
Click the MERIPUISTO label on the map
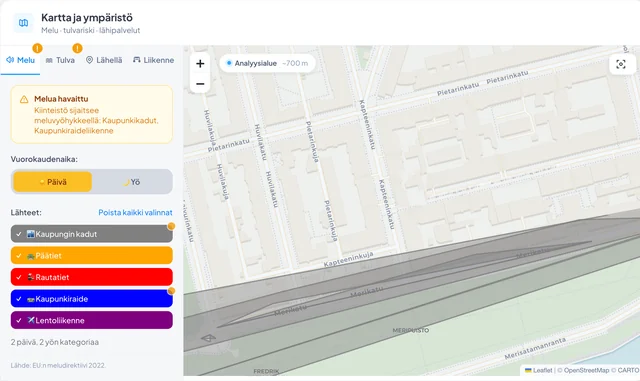point(411,330)
